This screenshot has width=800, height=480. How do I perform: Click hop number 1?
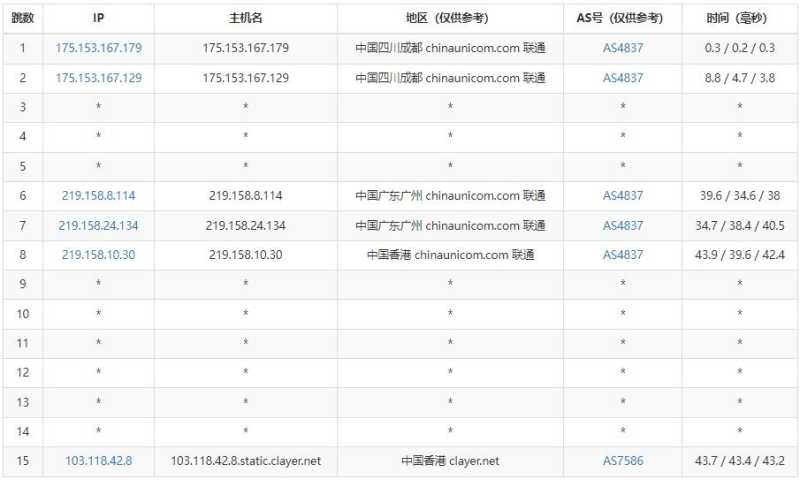(x=22, y=48)
